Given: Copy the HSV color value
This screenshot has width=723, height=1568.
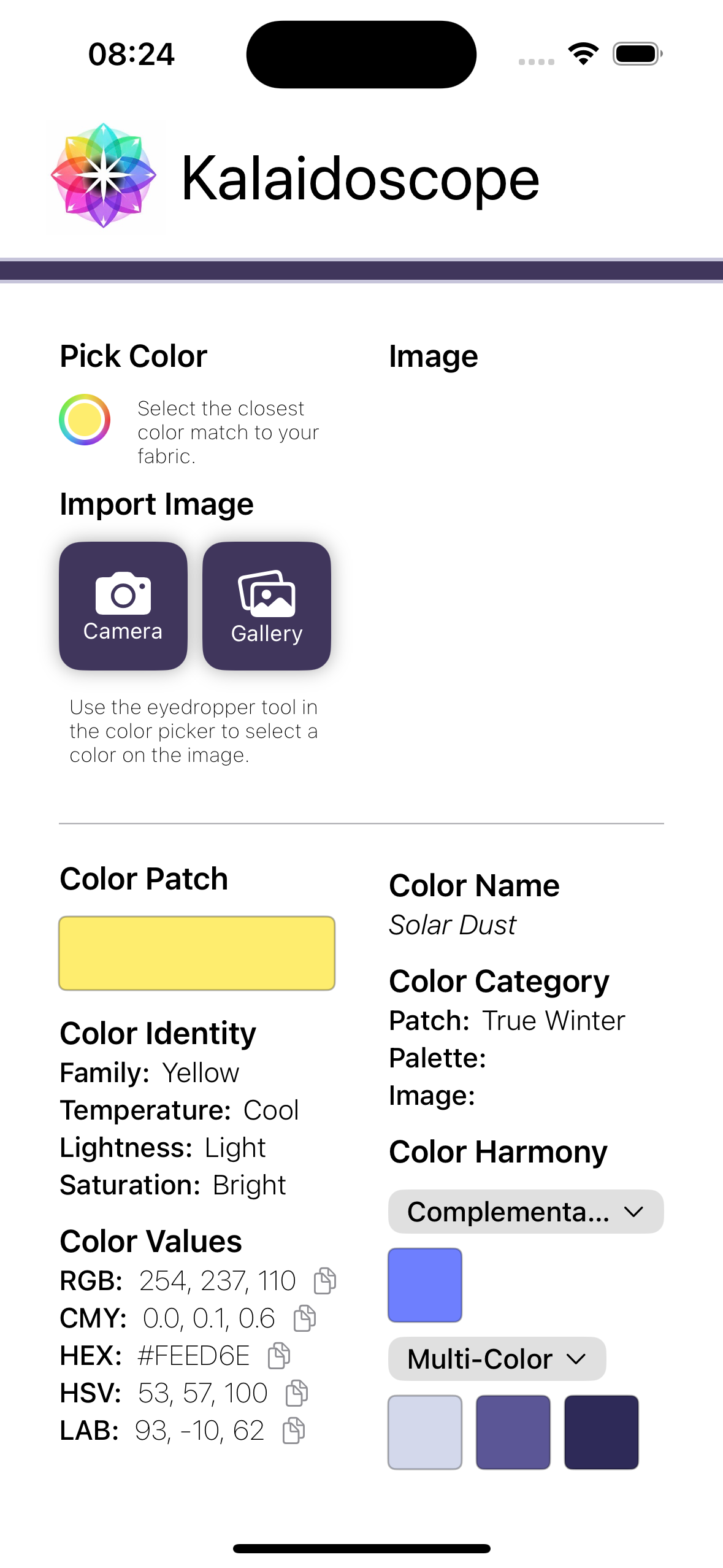Looking at the screenshot, I should click(x=297, y=1393).
